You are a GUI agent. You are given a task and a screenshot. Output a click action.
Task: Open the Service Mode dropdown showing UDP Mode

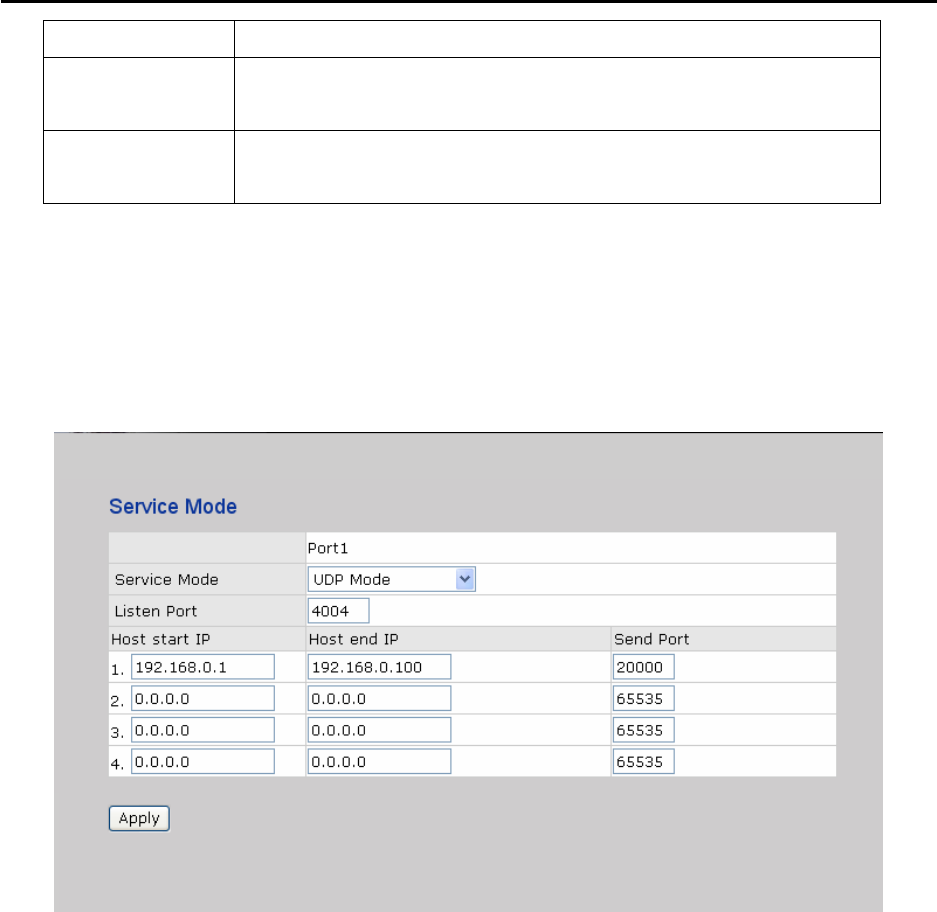pos(391,579)
